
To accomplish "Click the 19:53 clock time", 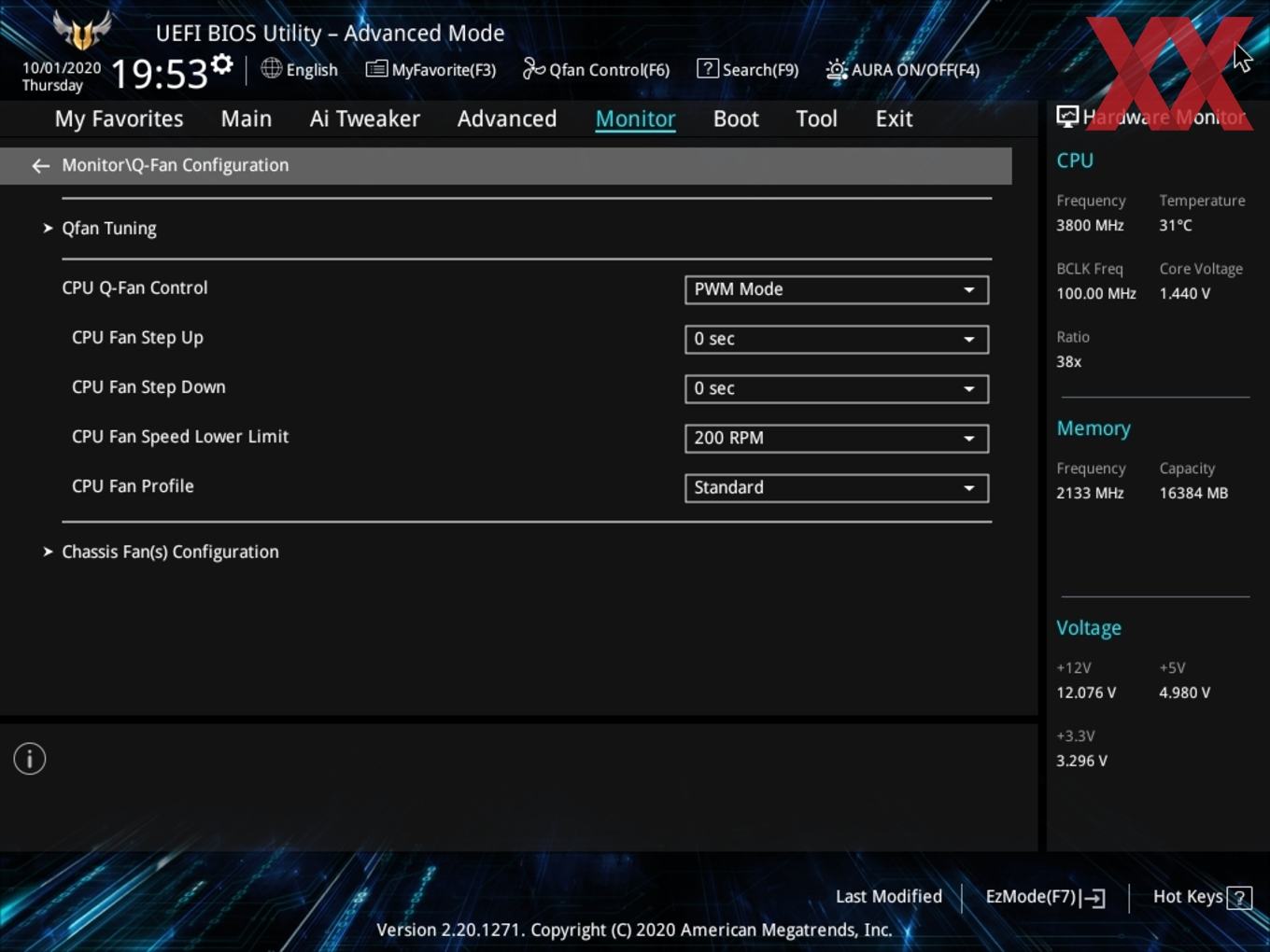I will tap(159, 73).
